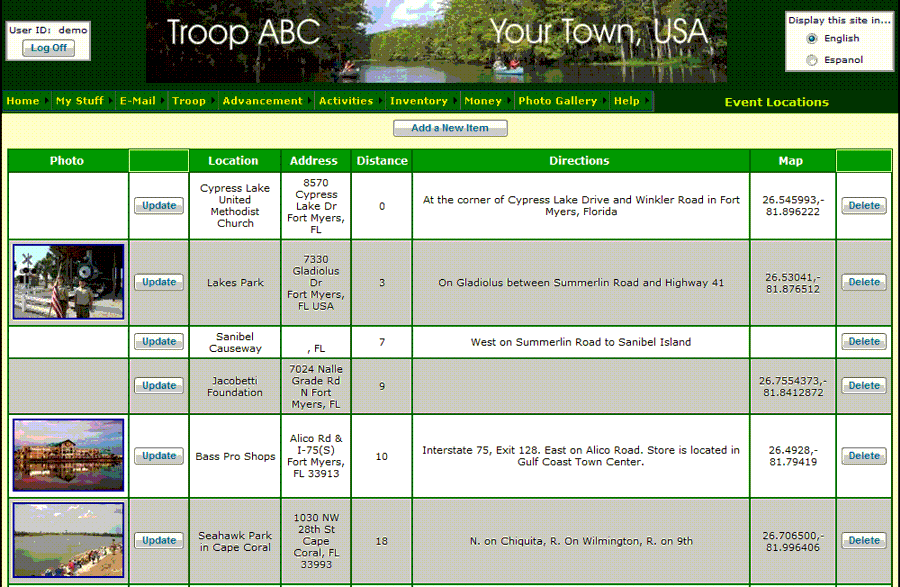Open the E-Mail menu

pos(142,101)
